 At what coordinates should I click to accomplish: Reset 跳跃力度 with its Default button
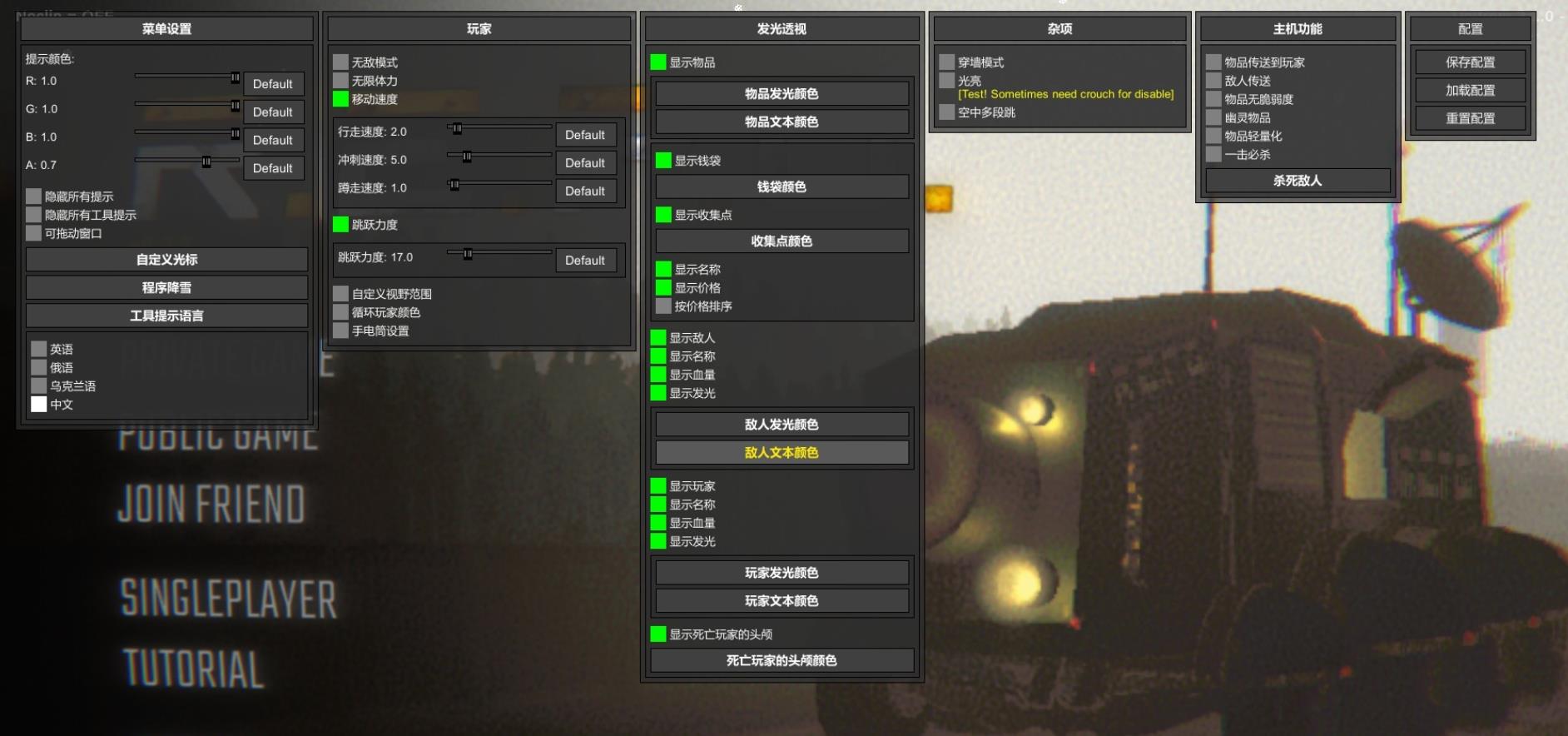[585, 261]
